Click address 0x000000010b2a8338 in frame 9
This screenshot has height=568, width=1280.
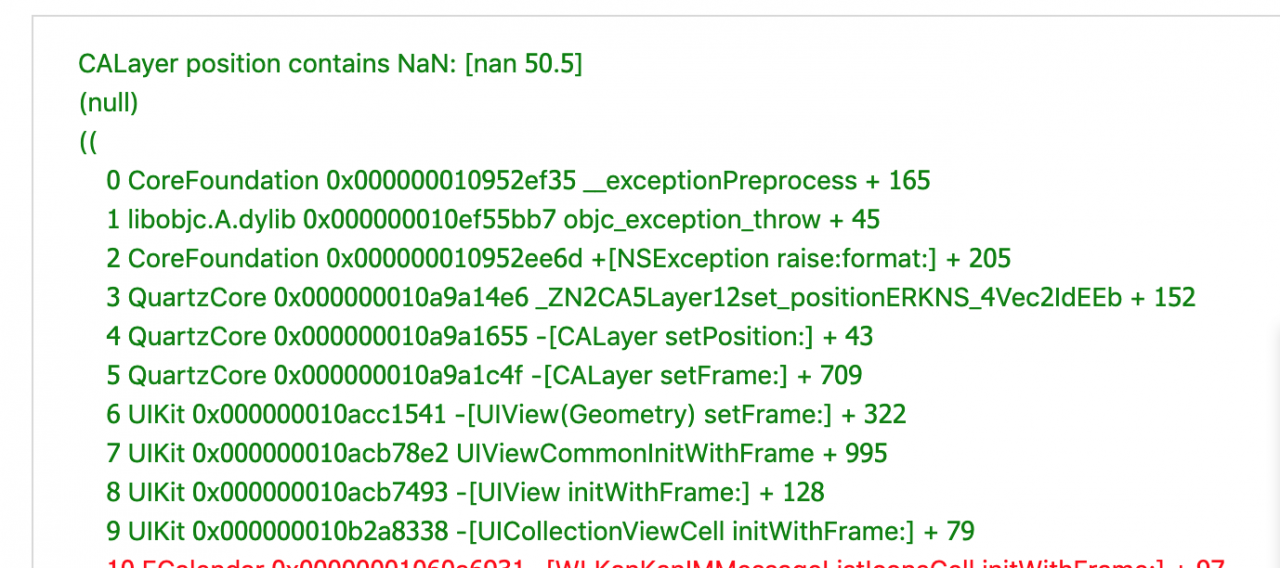click(x=322, y=532)
